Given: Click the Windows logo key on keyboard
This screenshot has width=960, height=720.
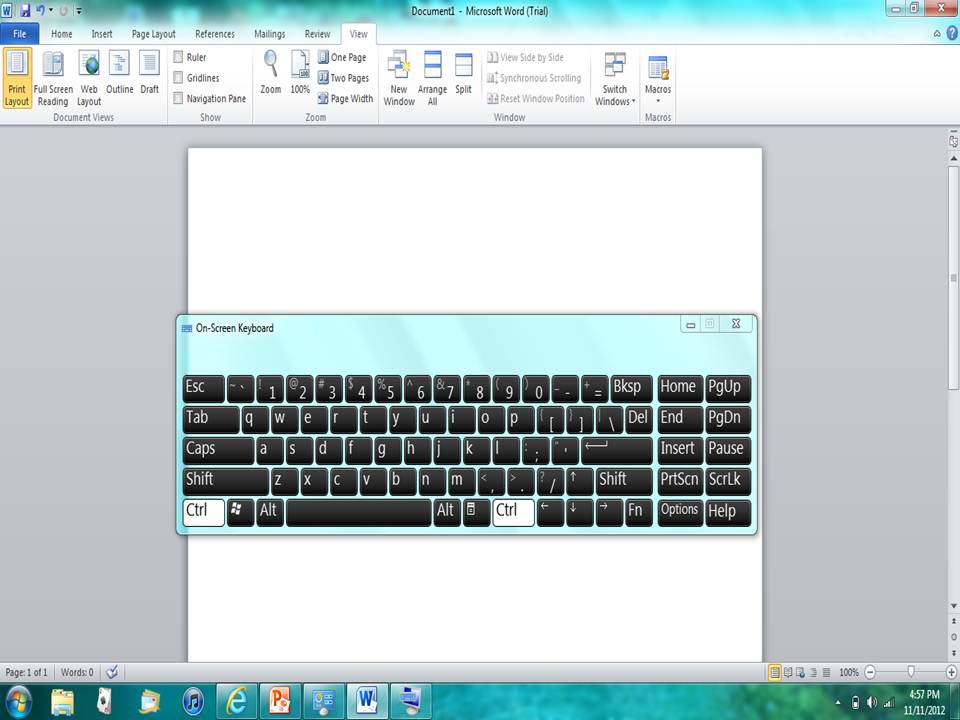Looking at the screenshot, I should pos(240,512).
